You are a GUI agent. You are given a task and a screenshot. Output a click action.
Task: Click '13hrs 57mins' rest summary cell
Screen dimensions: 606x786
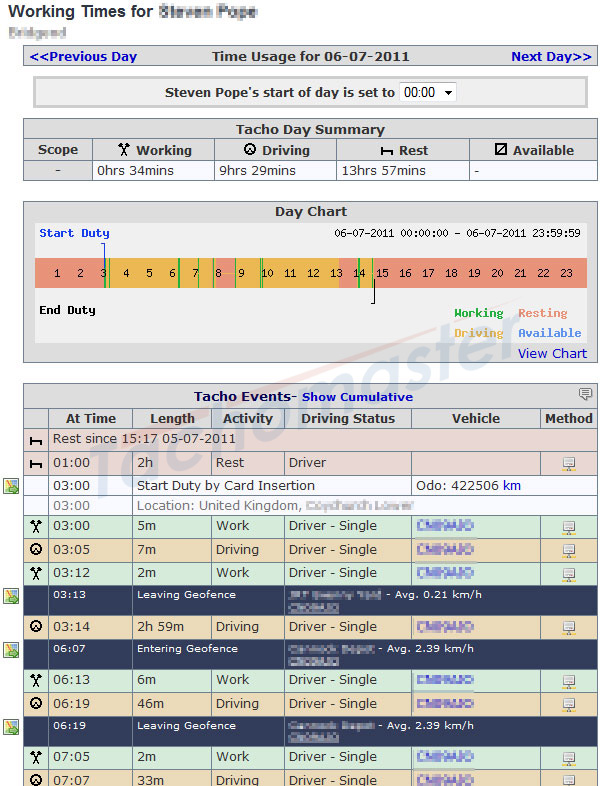(403, 170)
